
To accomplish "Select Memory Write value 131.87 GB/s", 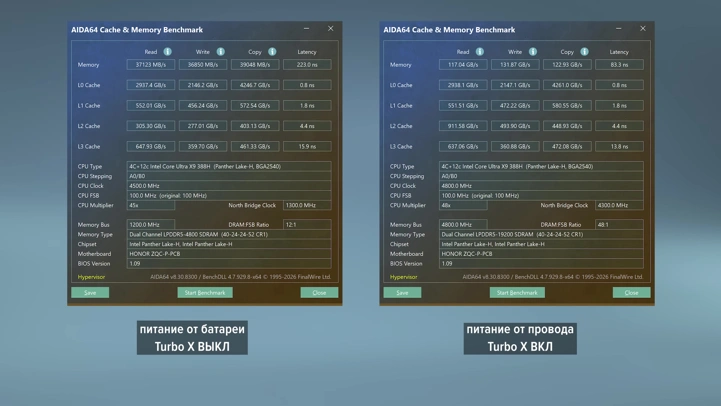I will tap(515, 65).
